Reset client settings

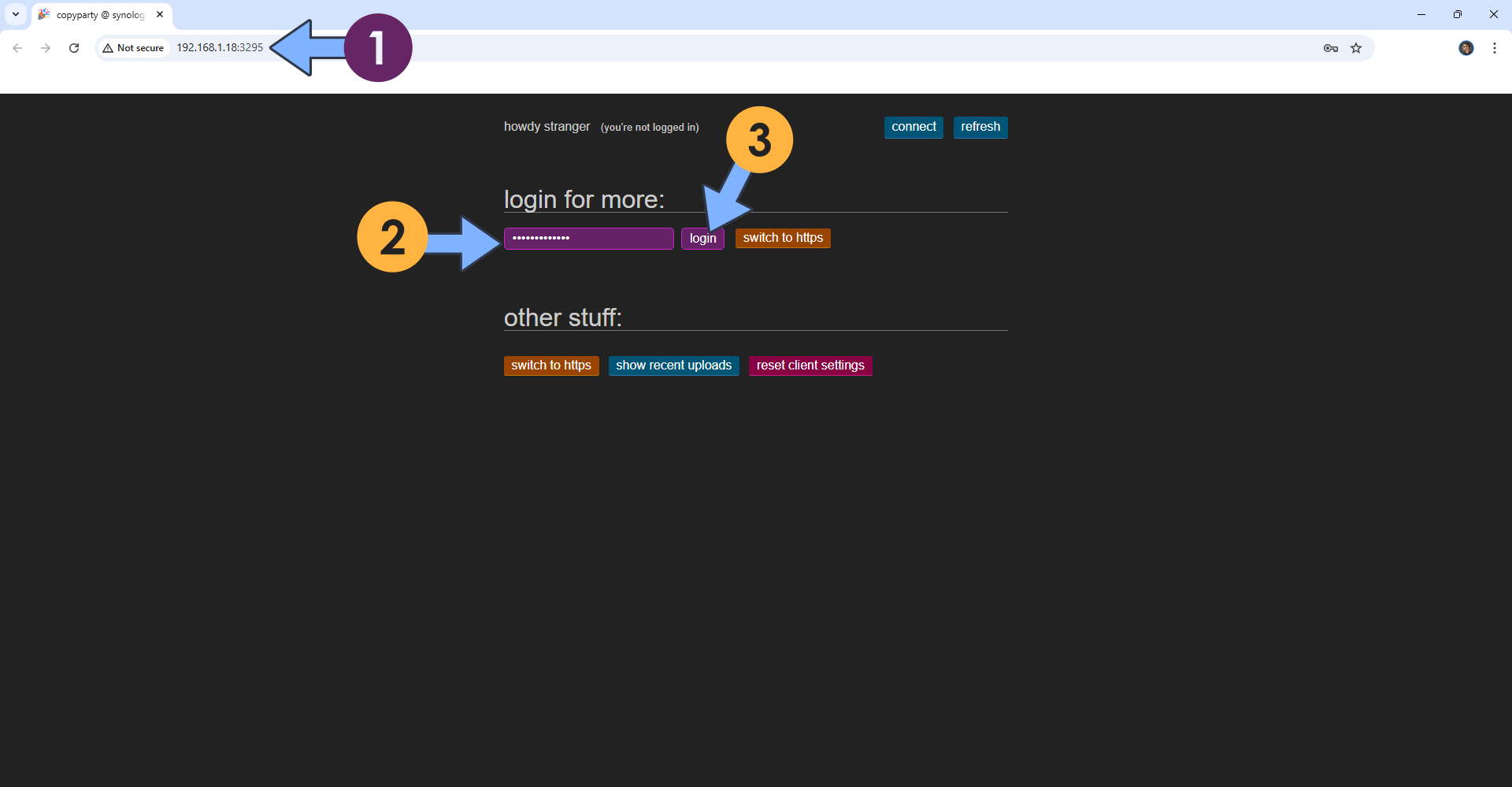click(810, 366)
